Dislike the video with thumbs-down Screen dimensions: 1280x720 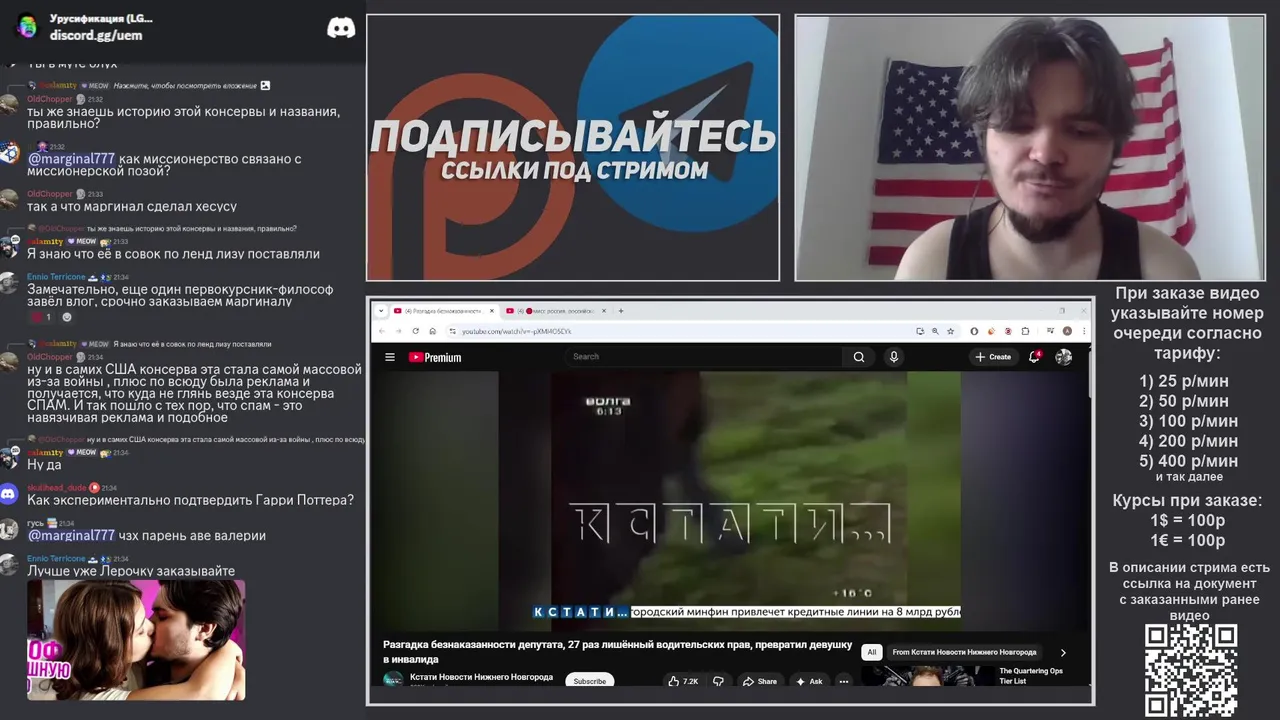(x=718, y=681)
